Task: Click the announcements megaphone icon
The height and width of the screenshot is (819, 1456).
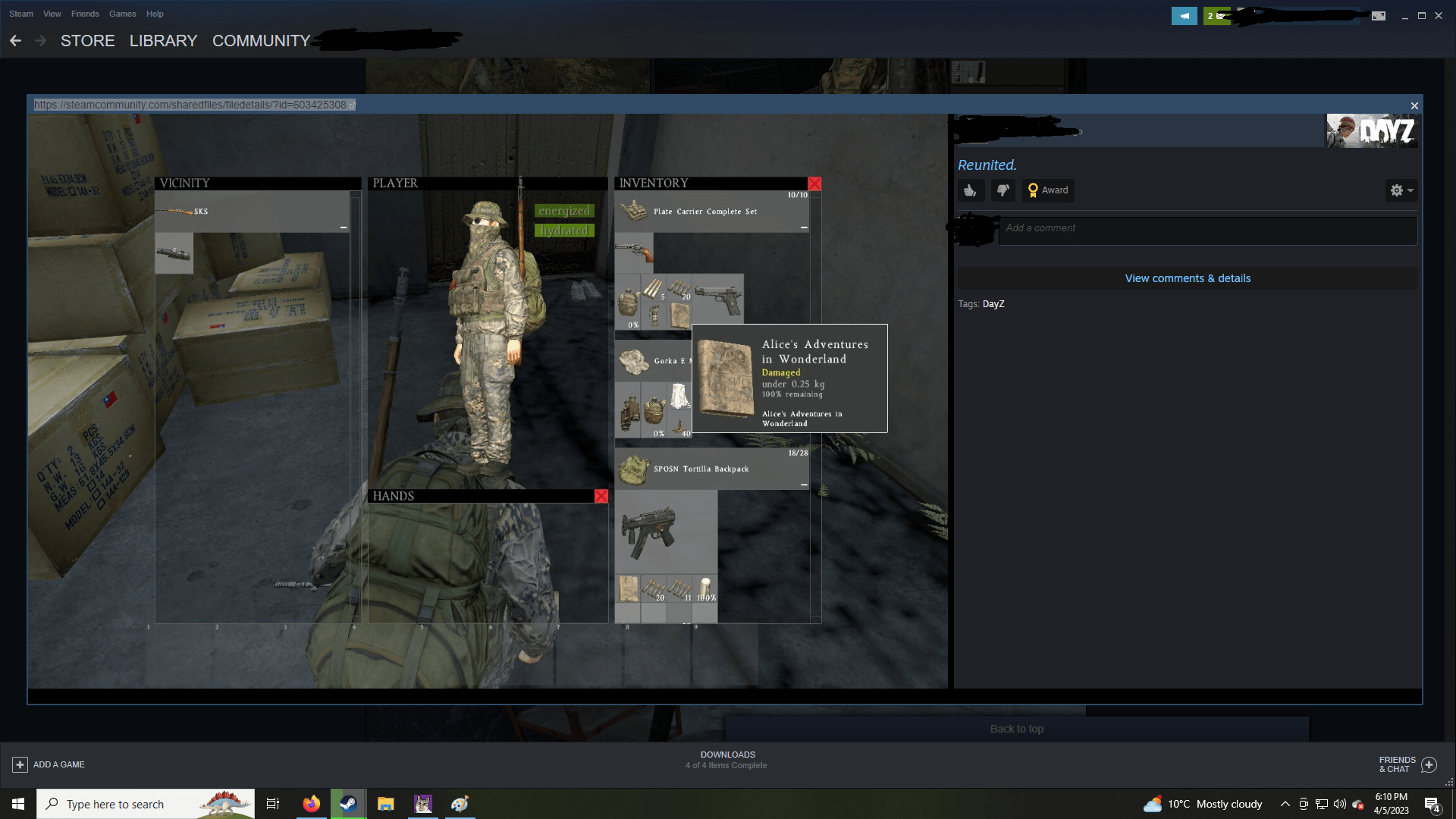Action: tap(1184, 16)
